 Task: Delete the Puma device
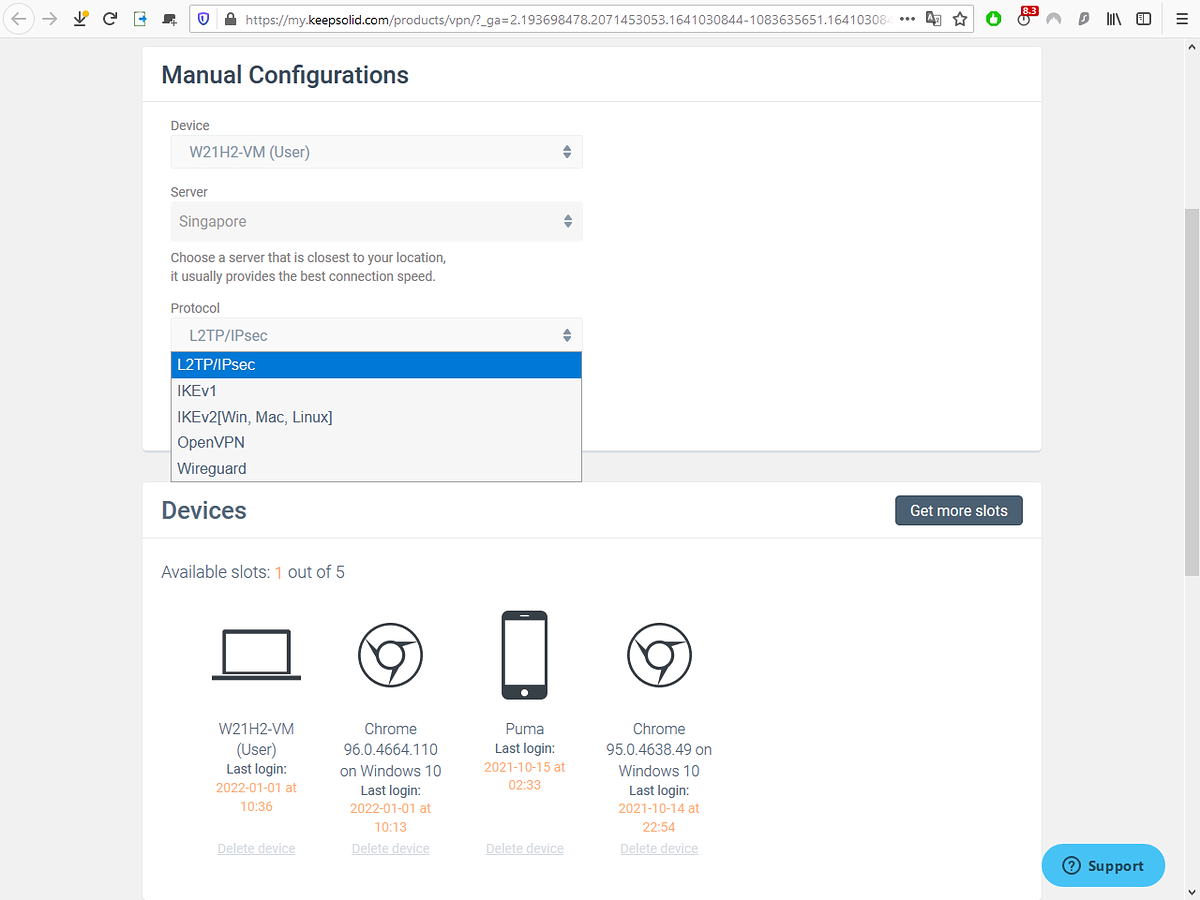[x=524, y=848]
